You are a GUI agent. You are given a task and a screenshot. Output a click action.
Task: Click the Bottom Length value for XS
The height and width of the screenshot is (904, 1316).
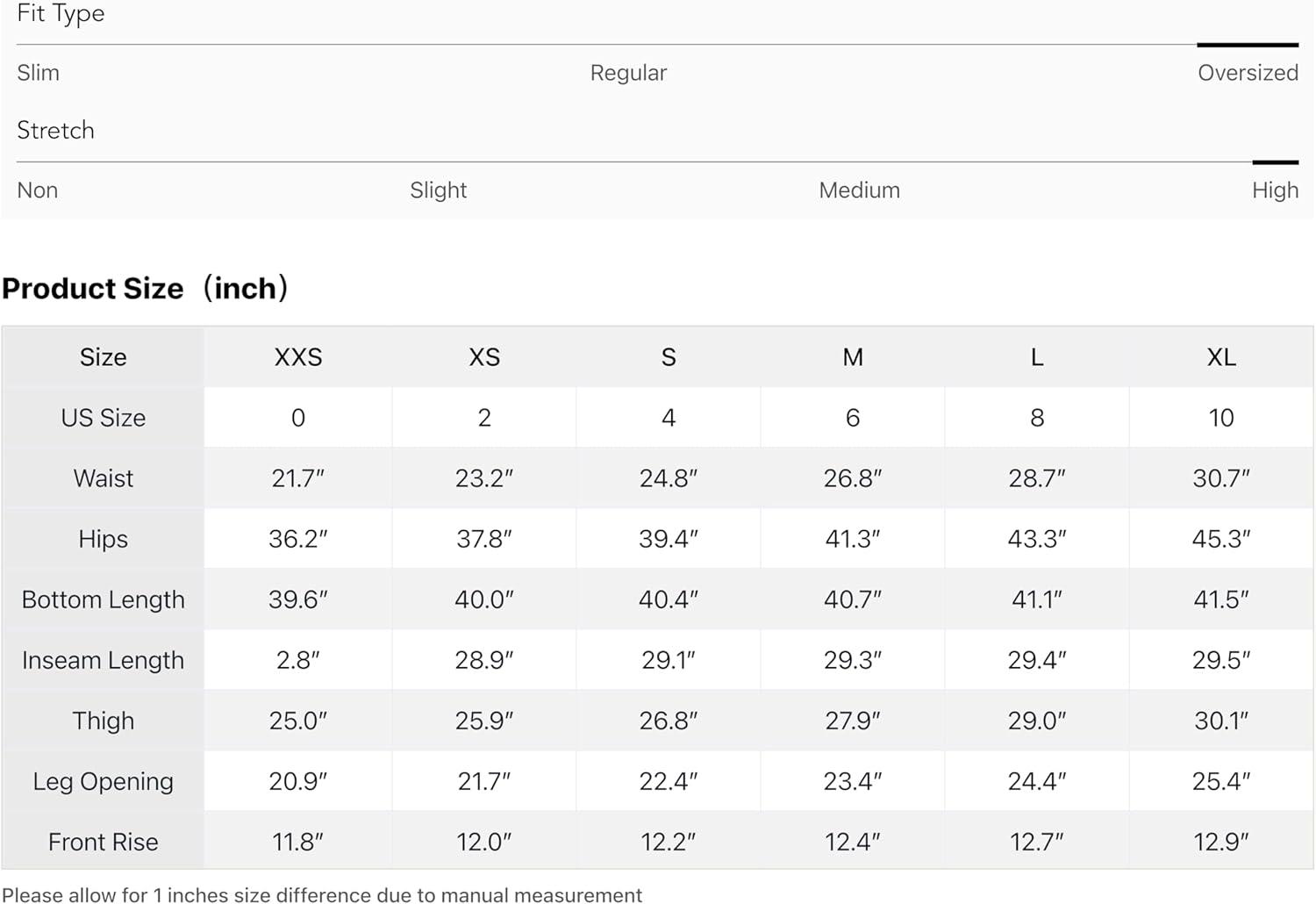point(484,599)
